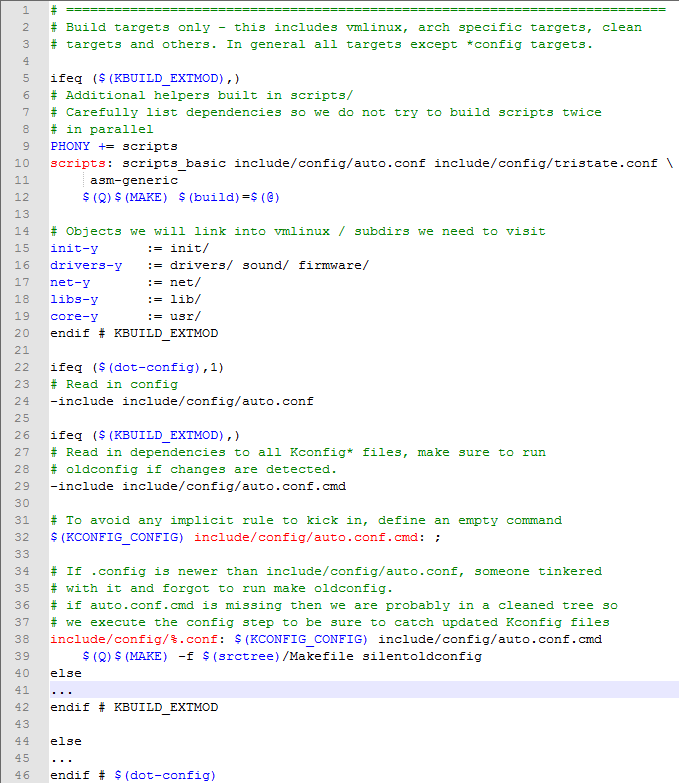Viewport: 679px width, 783px height.
Task: Click 'usr/' on line 19
Action: (186, 316)
